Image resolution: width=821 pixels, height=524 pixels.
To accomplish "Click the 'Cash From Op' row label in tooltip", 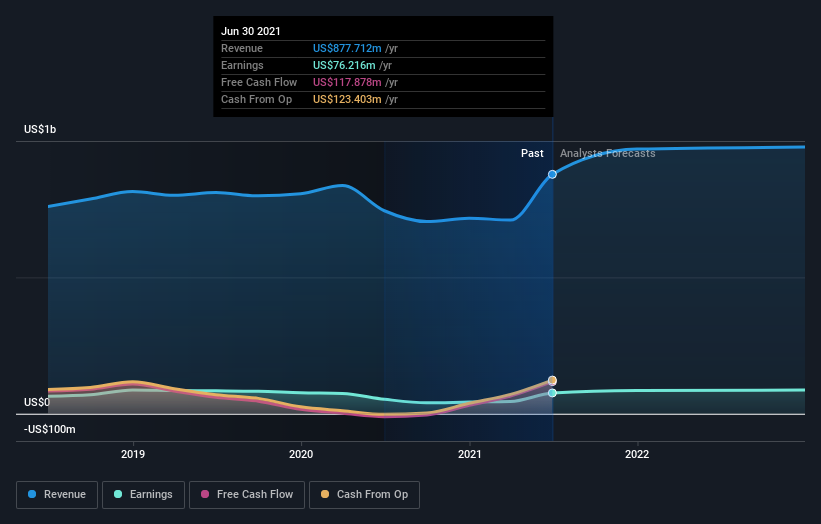I will pos(257,99).
